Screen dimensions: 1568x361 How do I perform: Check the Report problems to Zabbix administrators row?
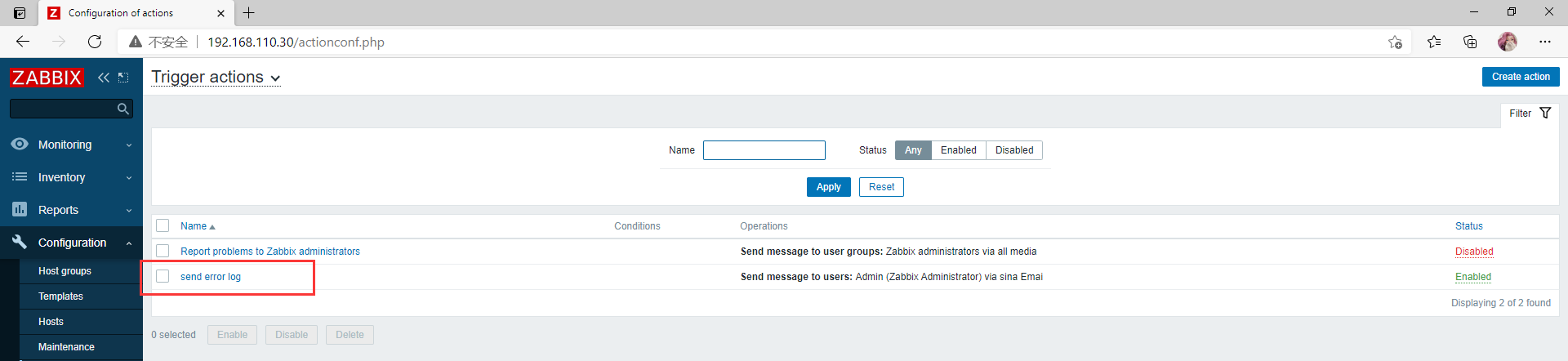[163, 251]
